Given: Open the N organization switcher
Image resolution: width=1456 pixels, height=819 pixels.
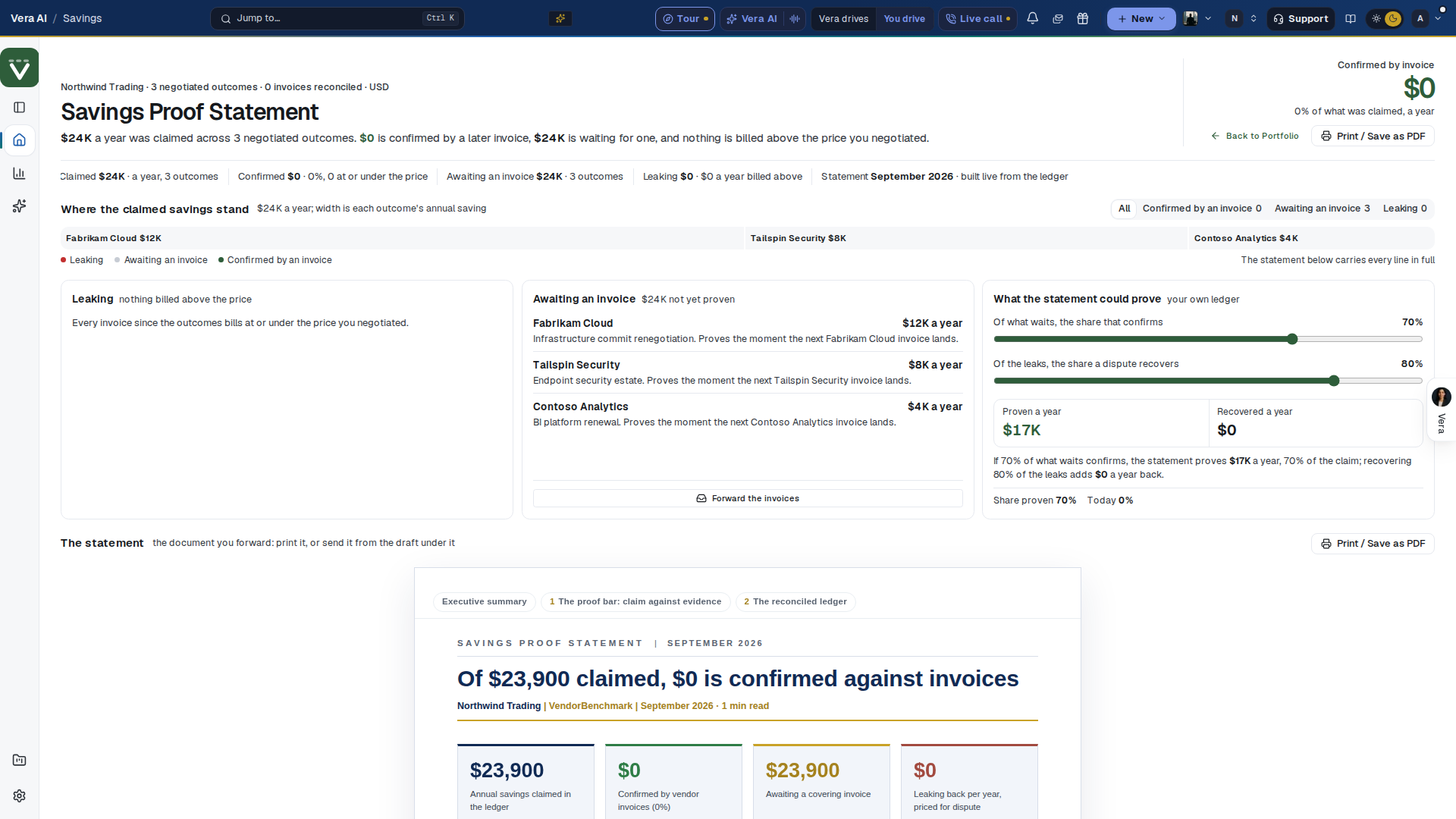Looking at the screenshot, I should (1242, 18).
